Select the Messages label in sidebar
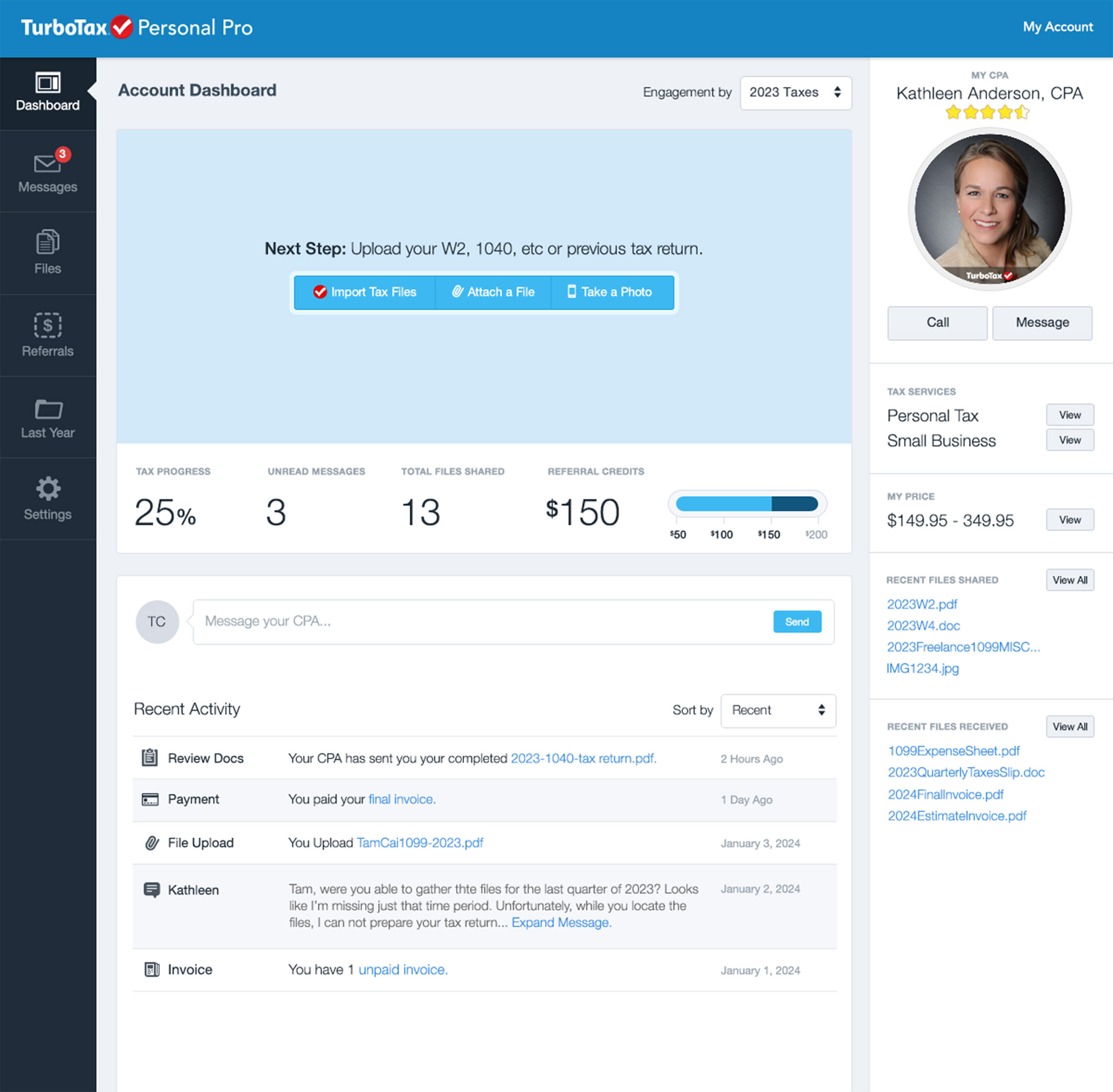 (x=48, y=187)
